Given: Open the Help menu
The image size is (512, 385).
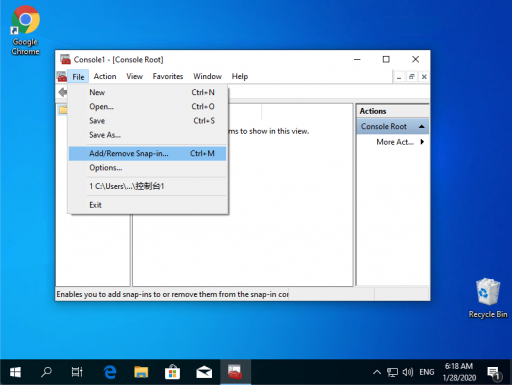Looking at the screenshot, I should tap(240, 77).
